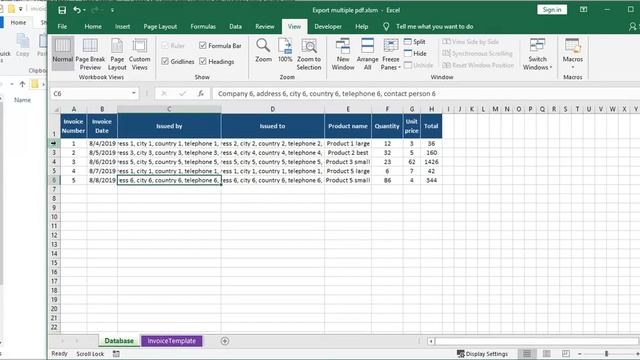Select the Database sheet tab
Image resolution: width=640 pixels, height=360 pixels.
point(119,341)
